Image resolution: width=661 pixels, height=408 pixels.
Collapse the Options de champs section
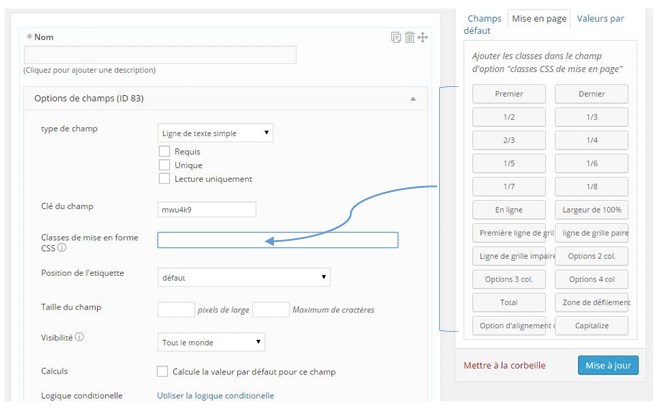click(x=412, y=99)
